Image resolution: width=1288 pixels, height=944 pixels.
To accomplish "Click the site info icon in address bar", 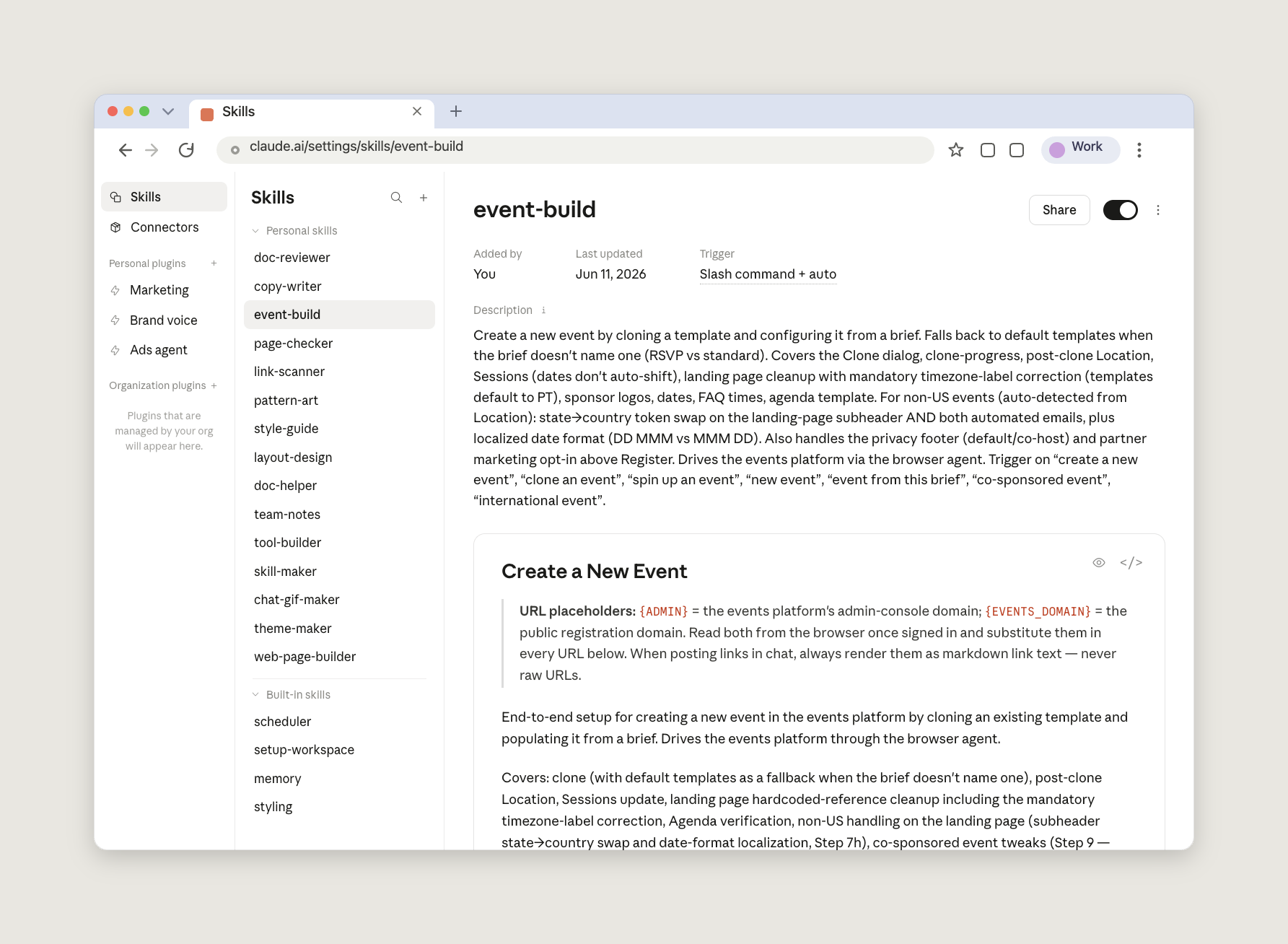I will coord(235,150).
